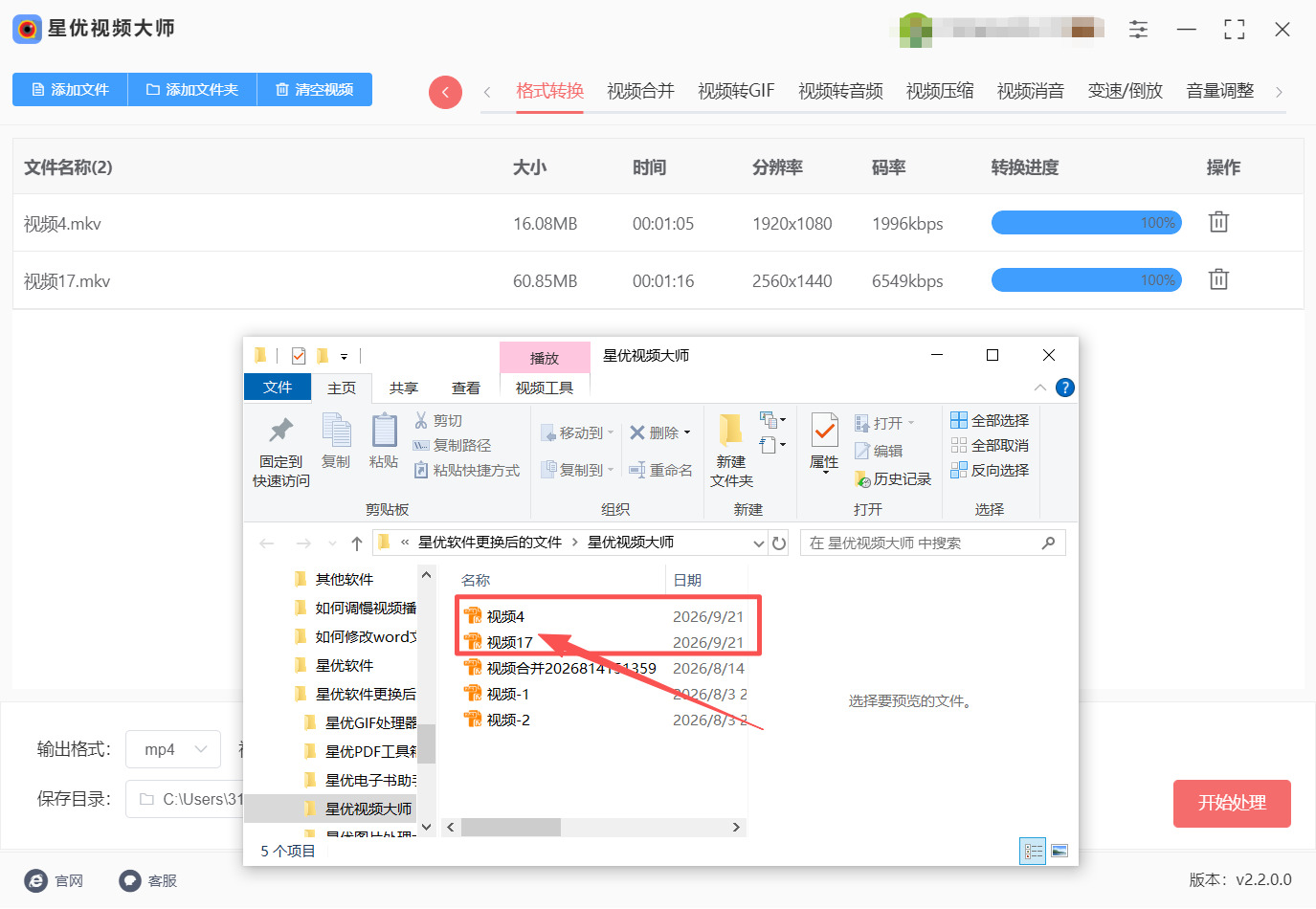The height and width of the screenshot is (909, 1316).
Task: Click the 清空视频 button
Action: (315, 89)
